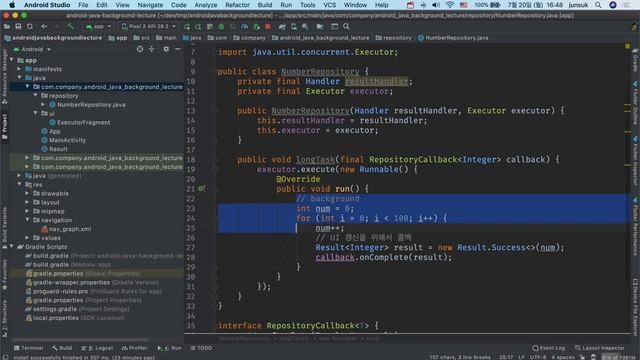640x360 pixels.
Task: Open the app run configuration dropdown
Action: [98, 27]
